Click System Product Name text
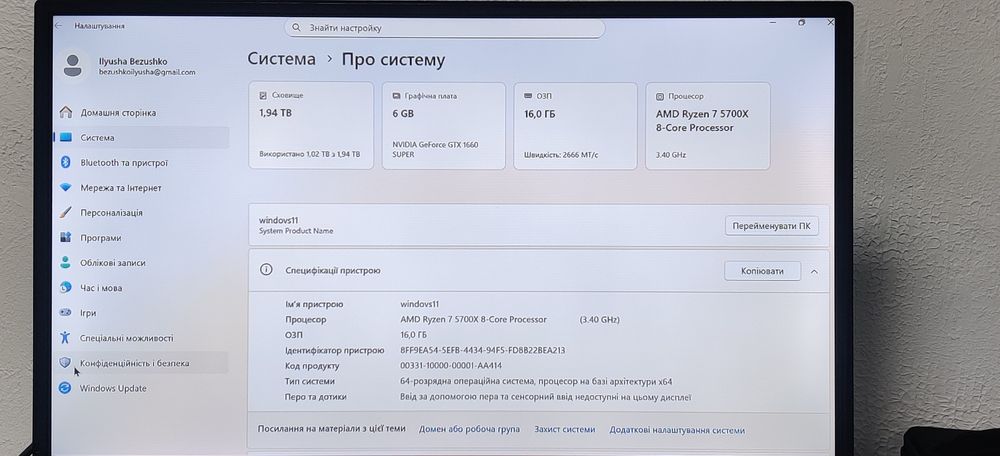The image size is (1000, 456). [x=296, y=231]
